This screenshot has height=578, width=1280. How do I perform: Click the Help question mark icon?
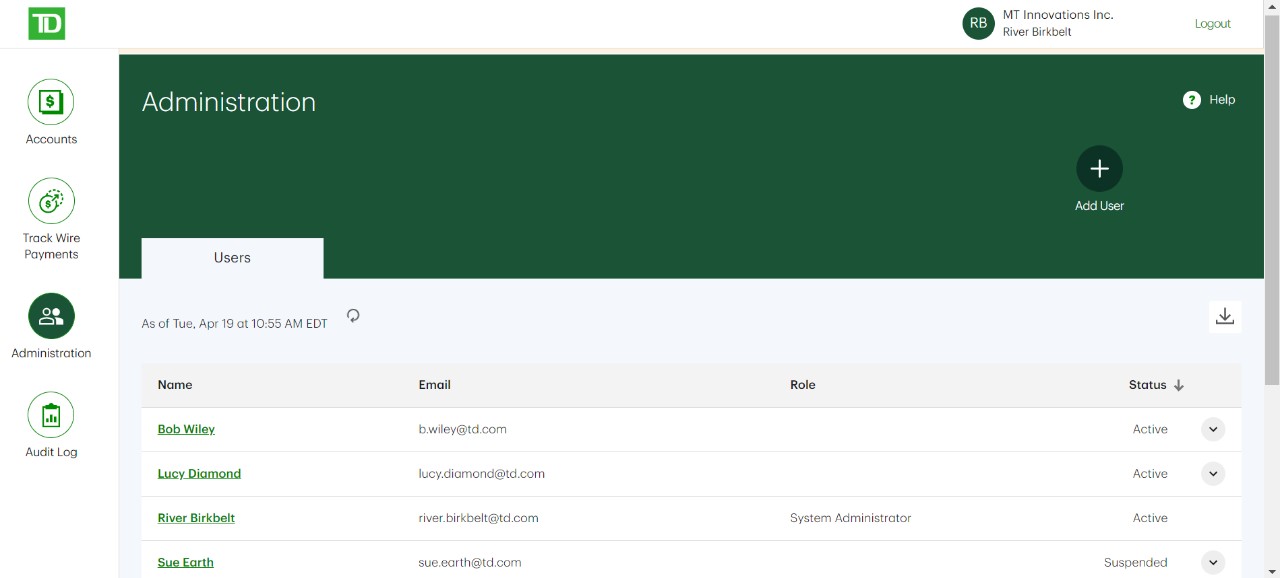pos(1191,100)
